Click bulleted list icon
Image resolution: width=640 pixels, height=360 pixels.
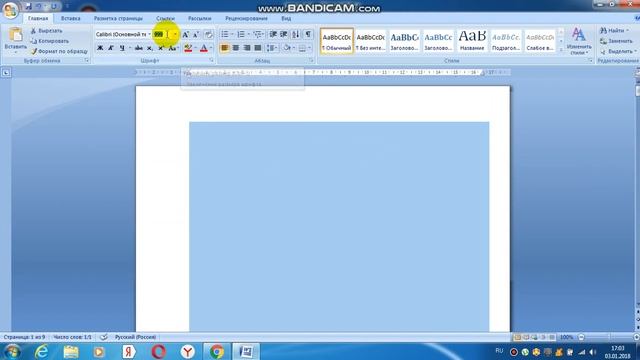coord(224,34)
